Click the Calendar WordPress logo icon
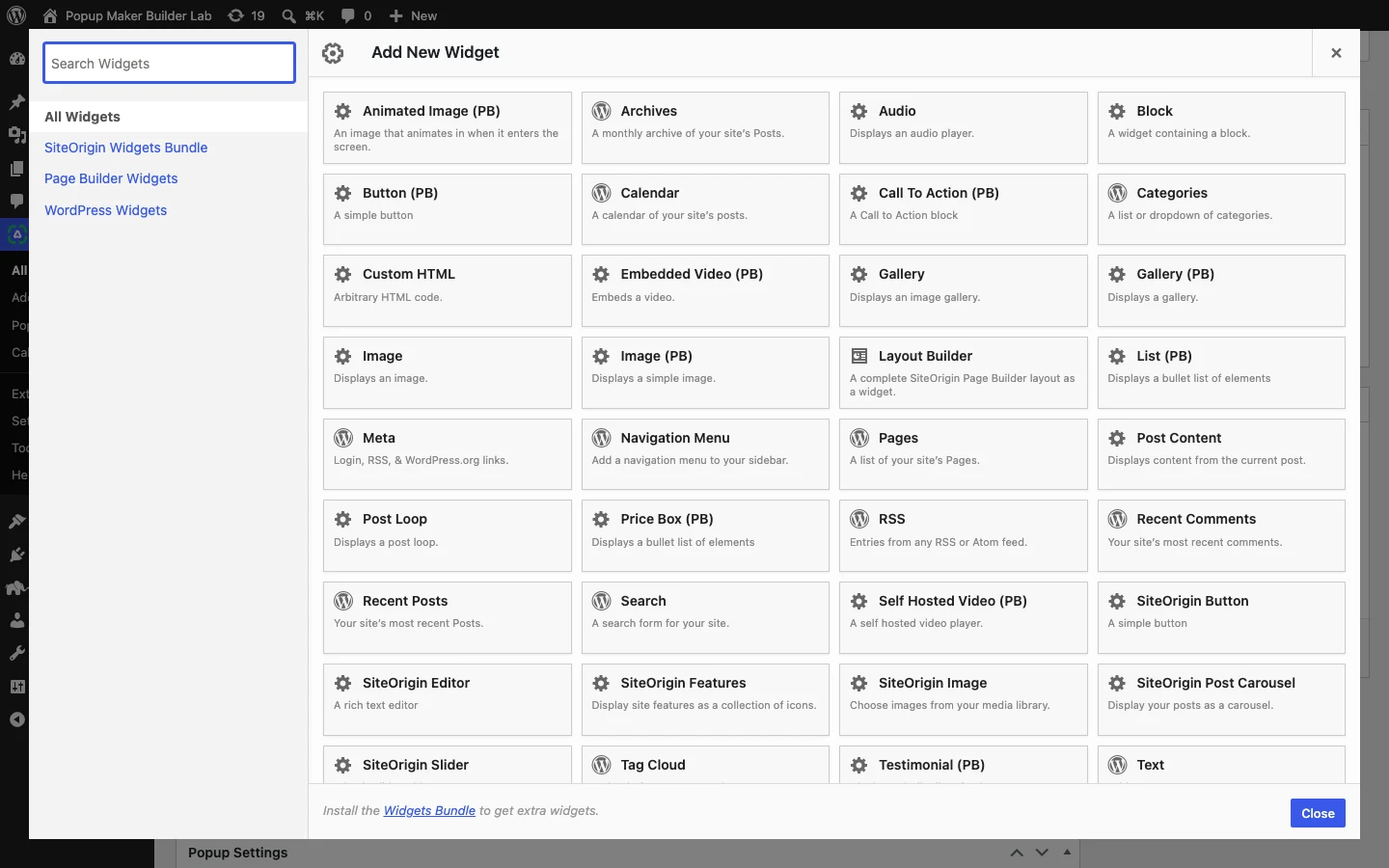 coord(601,193)
